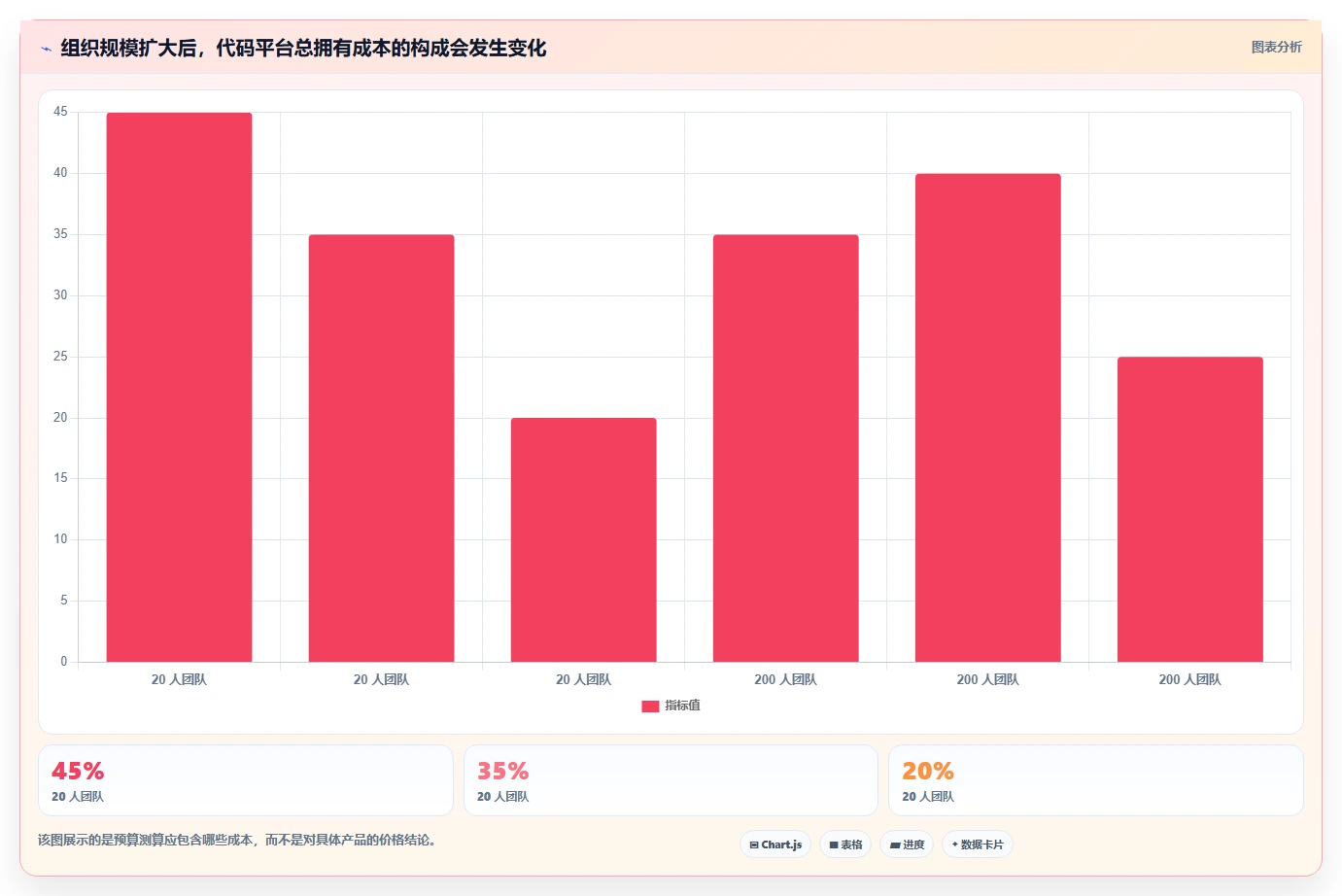Click the 指标值 legend label
1342x896 pixels.
coord(682,706)
